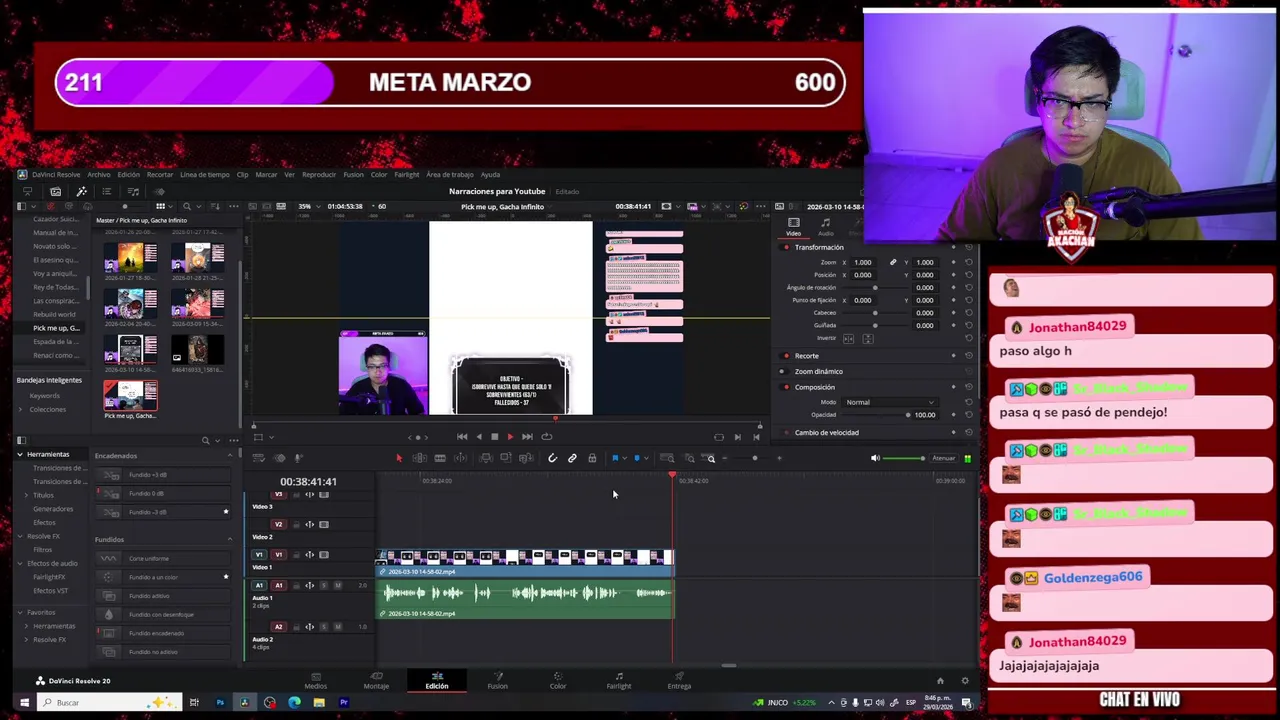Open project settings gear icon bottom right
The width and height of the screenshot is (1280, 720).
pyautogui.click(x=965, y=681)
